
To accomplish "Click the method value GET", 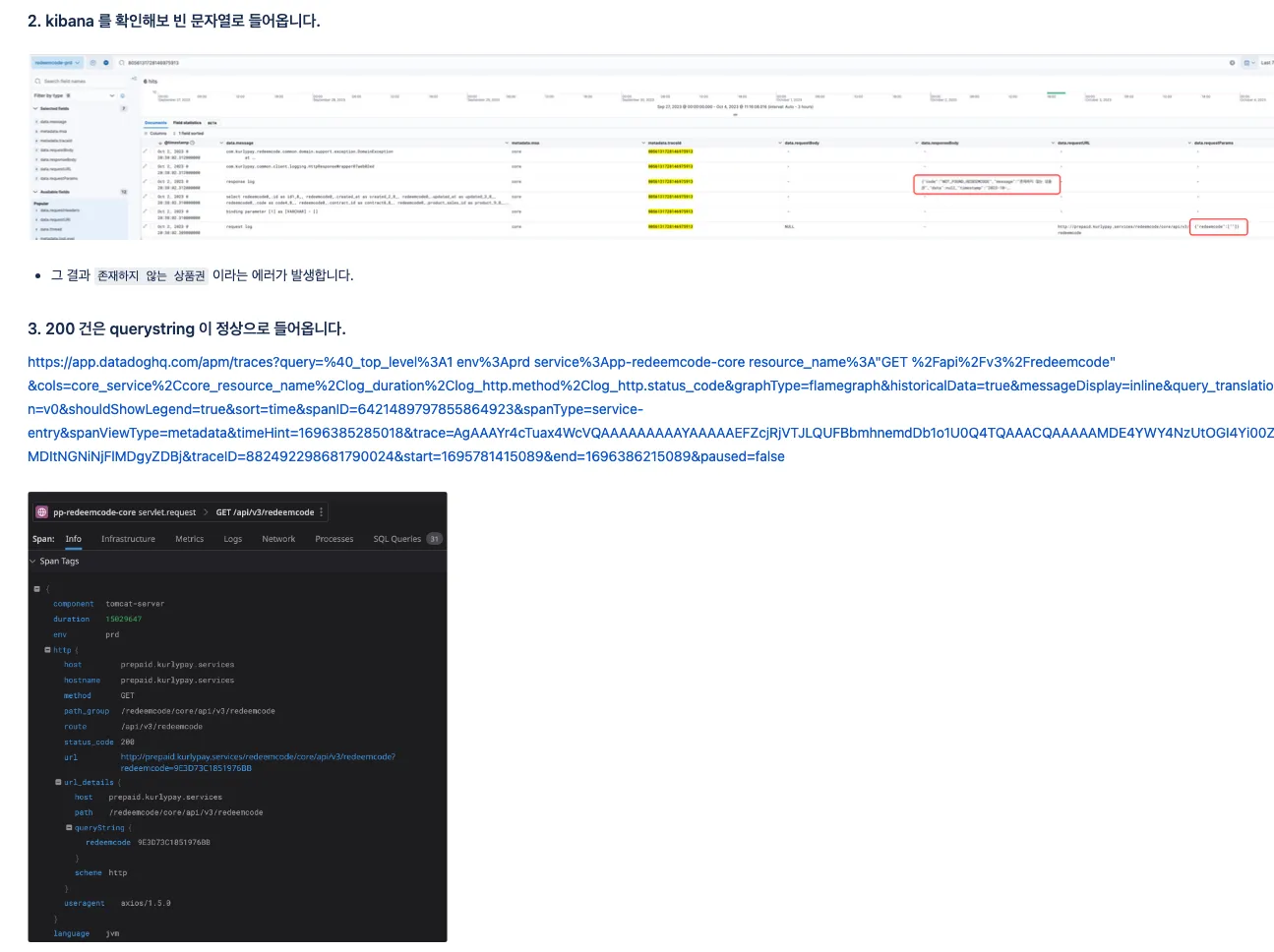I will [127, 695].
